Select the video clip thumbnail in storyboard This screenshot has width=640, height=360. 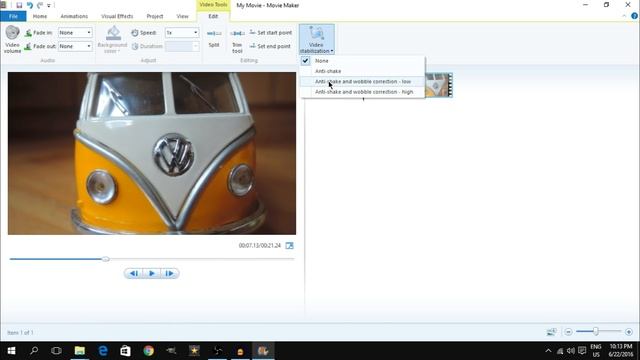click(439, 85)
